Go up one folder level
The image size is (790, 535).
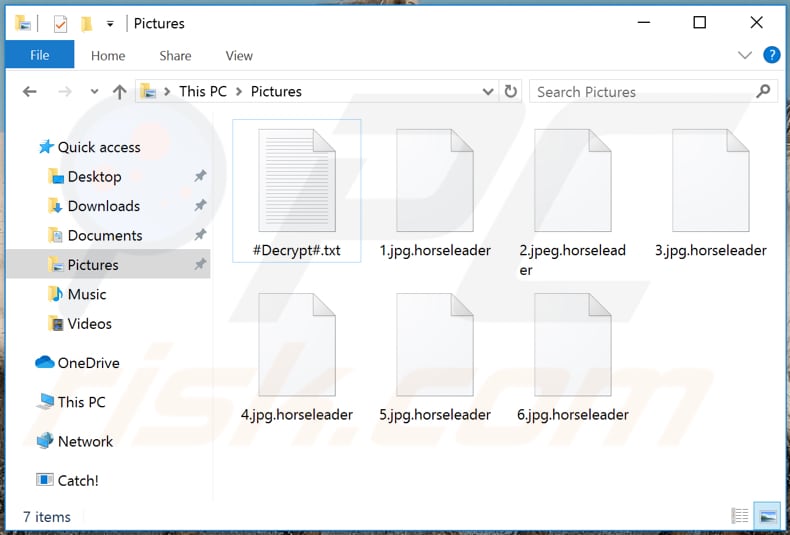click(x=119, y=92)
